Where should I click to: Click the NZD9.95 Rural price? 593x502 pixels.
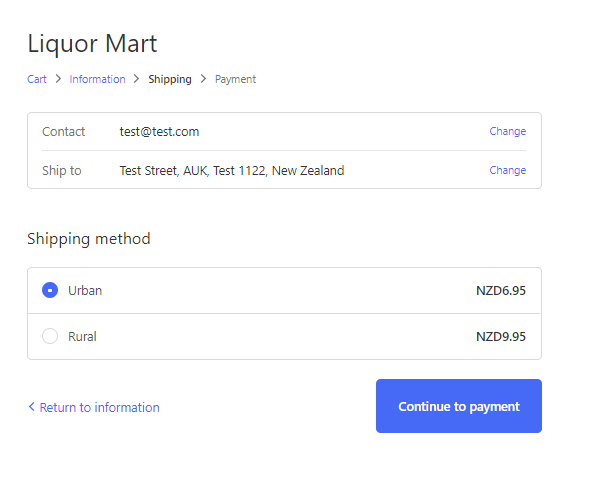(501, 336)
